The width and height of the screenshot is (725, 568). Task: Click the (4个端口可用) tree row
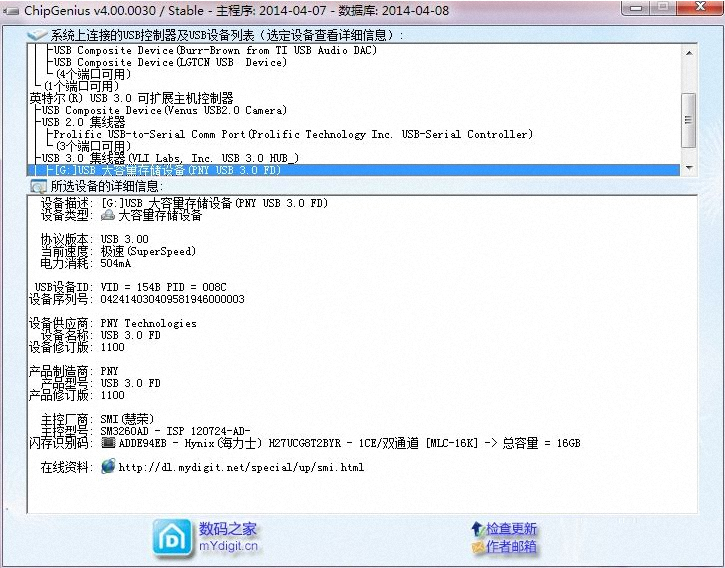(x=93, y=74)
